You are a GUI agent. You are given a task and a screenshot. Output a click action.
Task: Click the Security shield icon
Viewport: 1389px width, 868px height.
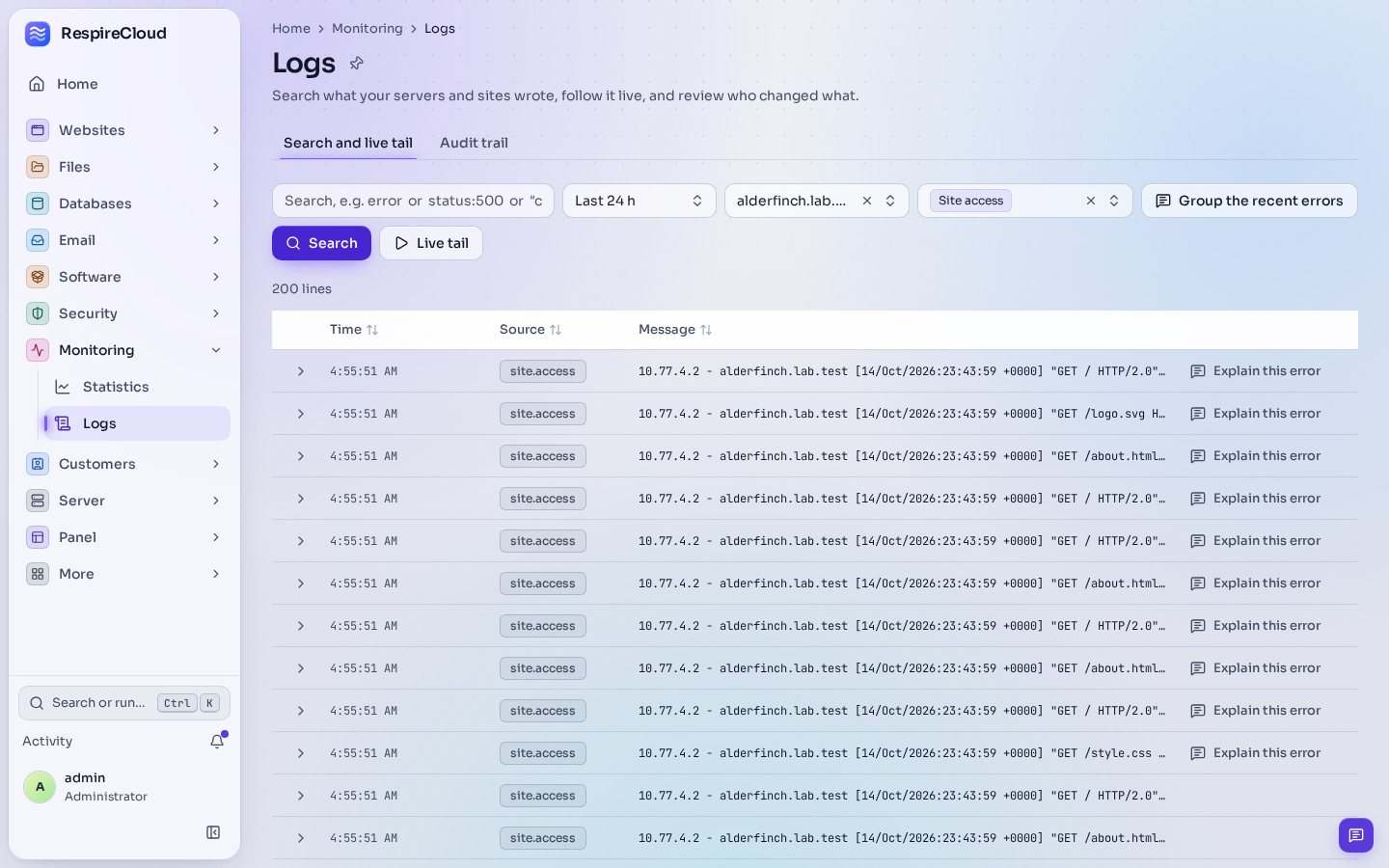coord(38,313)
